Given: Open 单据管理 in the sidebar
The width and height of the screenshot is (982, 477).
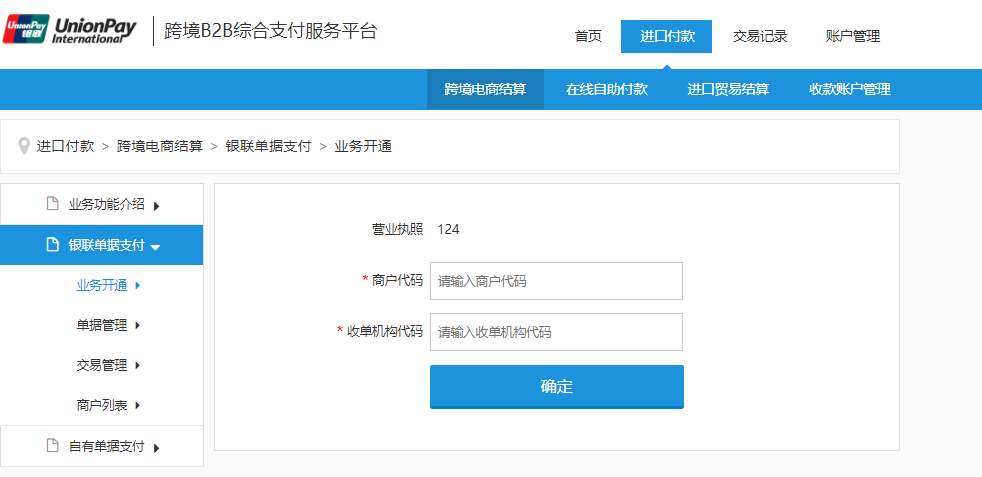Looking at the screenshot, I should pos(102,325).
